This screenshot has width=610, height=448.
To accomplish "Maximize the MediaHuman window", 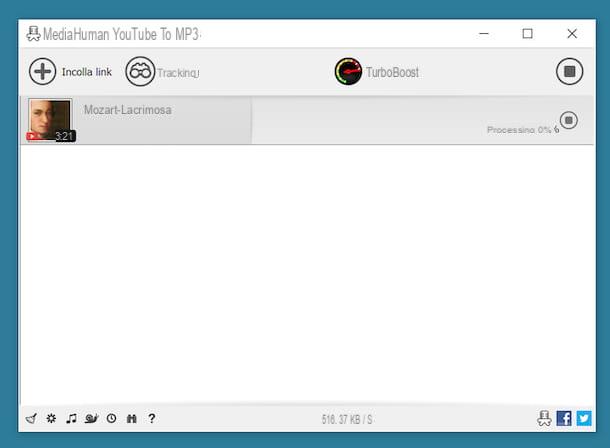I will pos(528,34).
